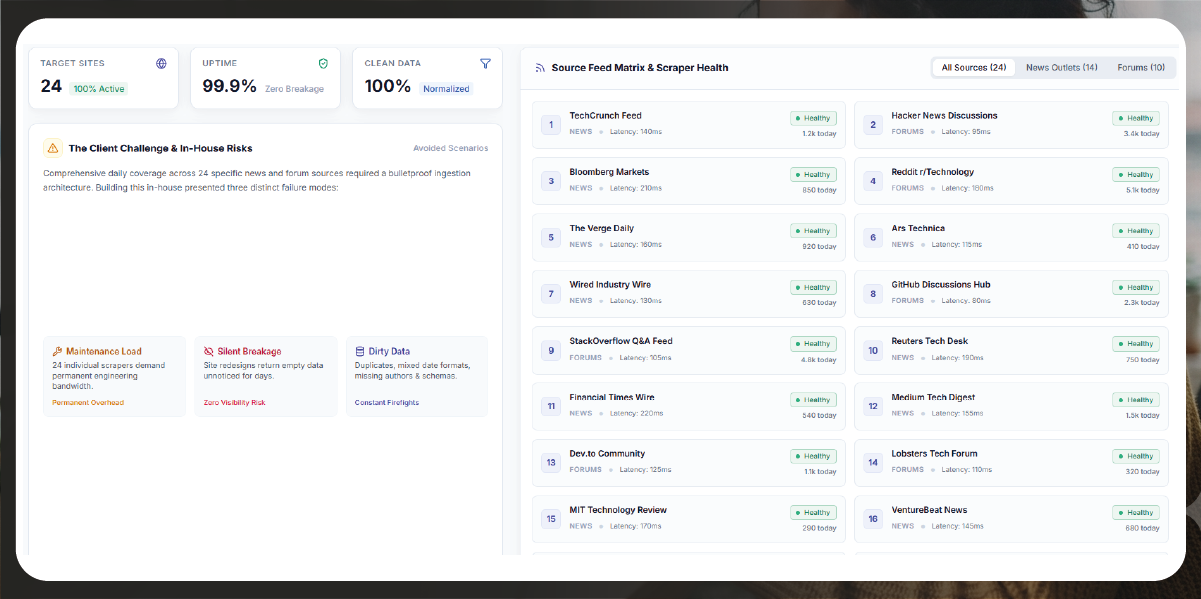Select the Financial Times Wire source
Screen dimensions: 1201x599
pyautogui.click(x=689, y=406)
